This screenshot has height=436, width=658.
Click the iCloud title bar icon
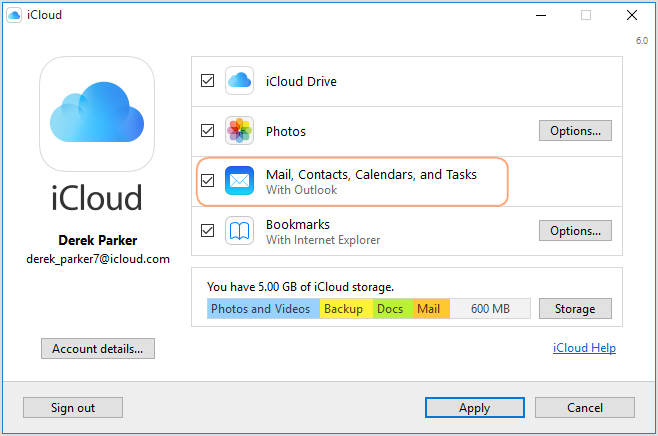pos(16,15)
